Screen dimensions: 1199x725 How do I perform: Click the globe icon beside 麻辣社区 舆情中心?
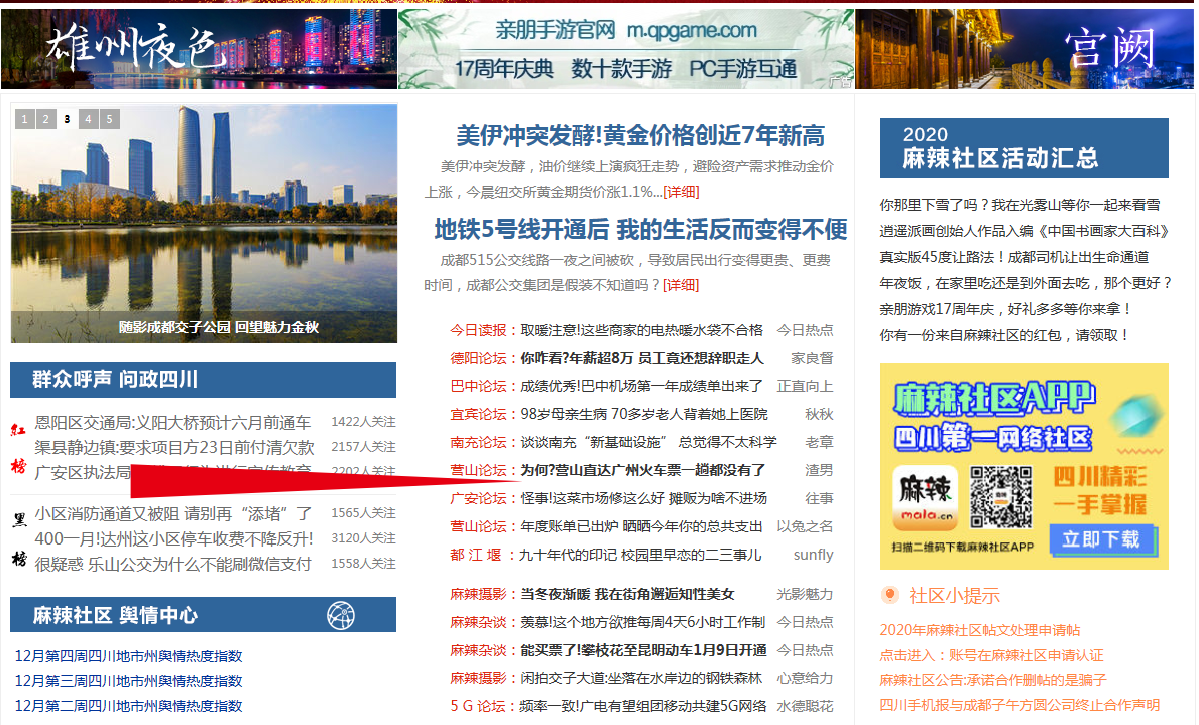point(341,614)
